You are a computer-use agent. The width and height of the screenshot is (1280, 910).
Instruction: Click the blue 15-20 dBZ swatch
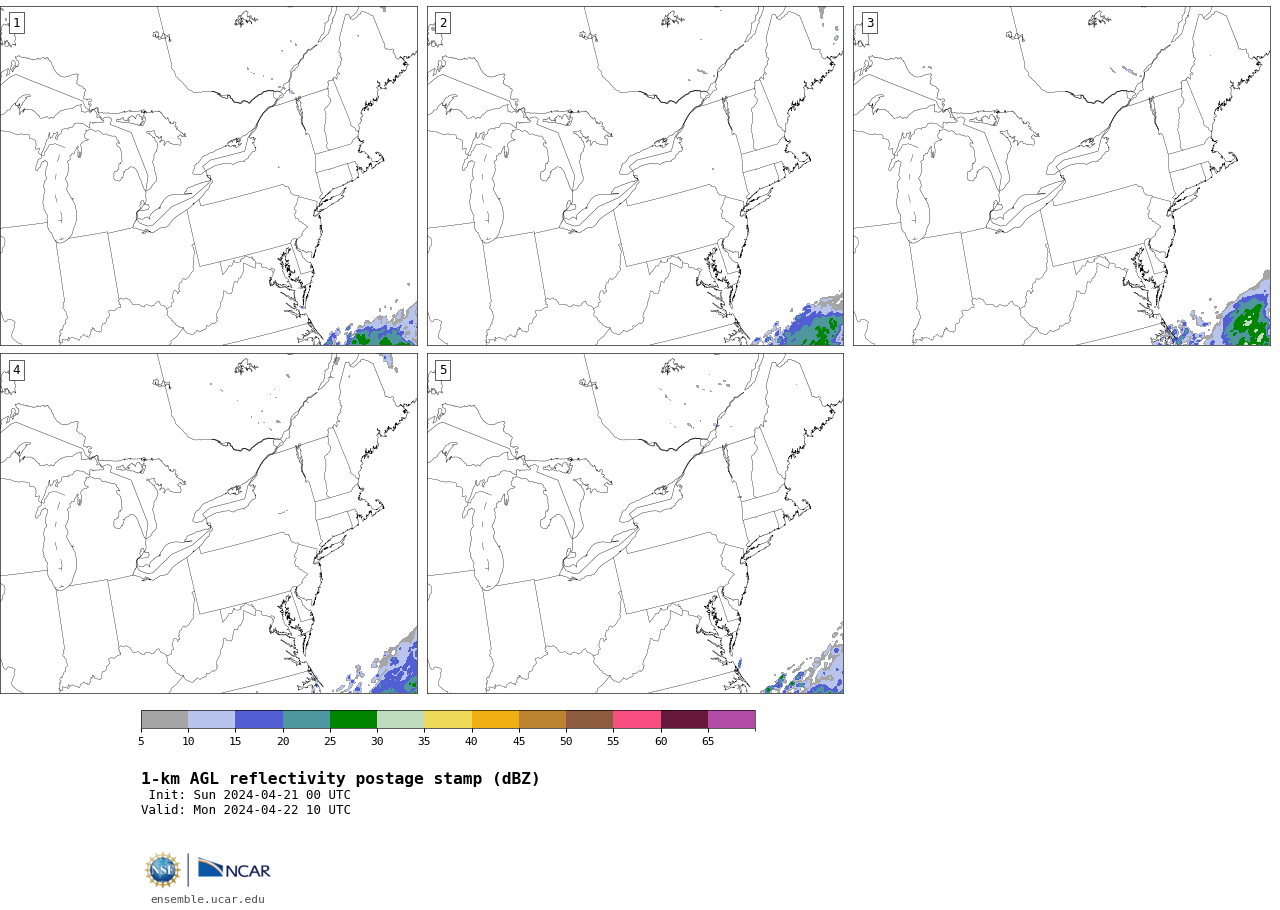(259, 720)
